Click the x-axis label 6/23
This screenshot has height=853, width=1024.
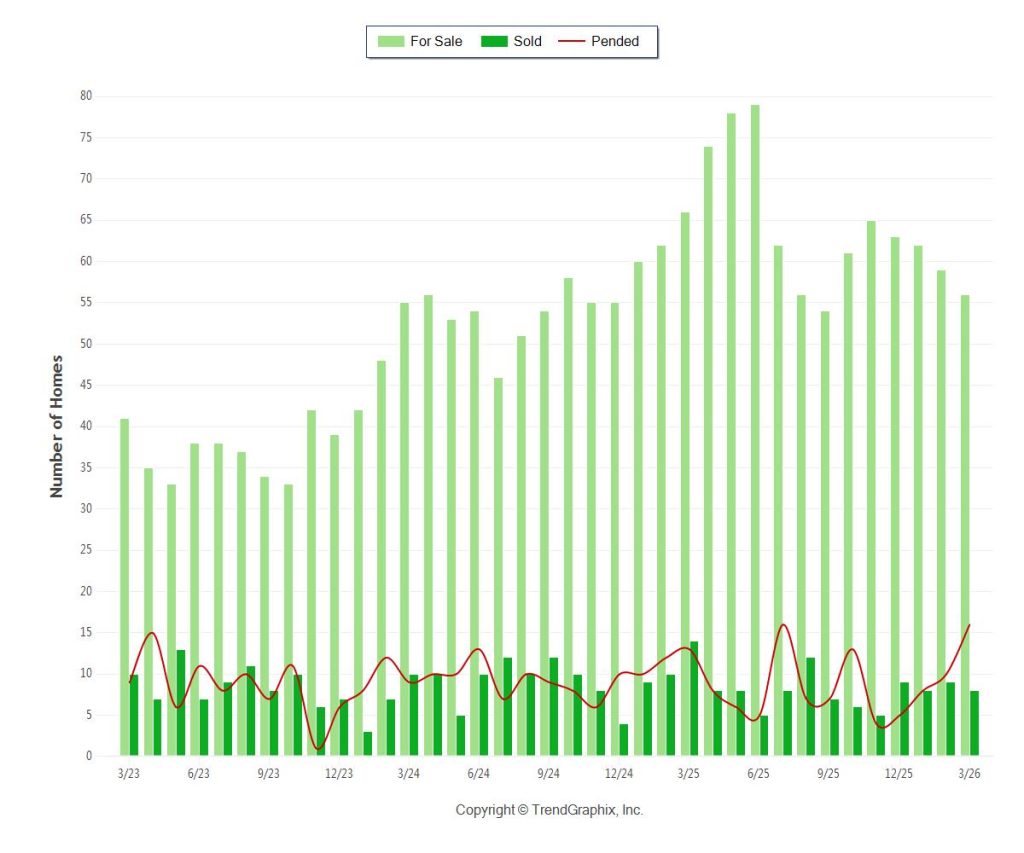pos(199,773)
